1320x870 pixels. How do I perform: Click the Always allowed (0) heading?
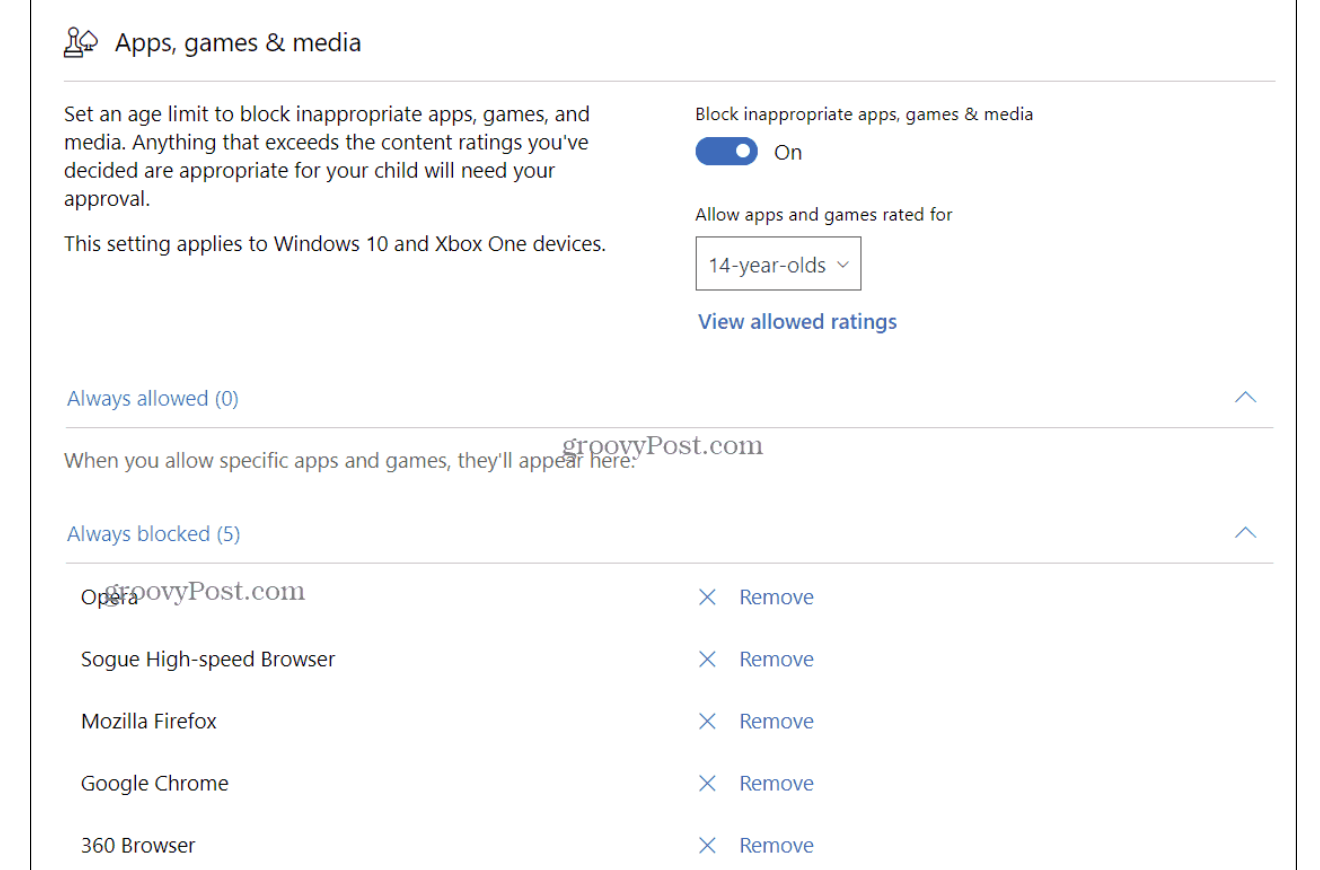tap(153, 398)
